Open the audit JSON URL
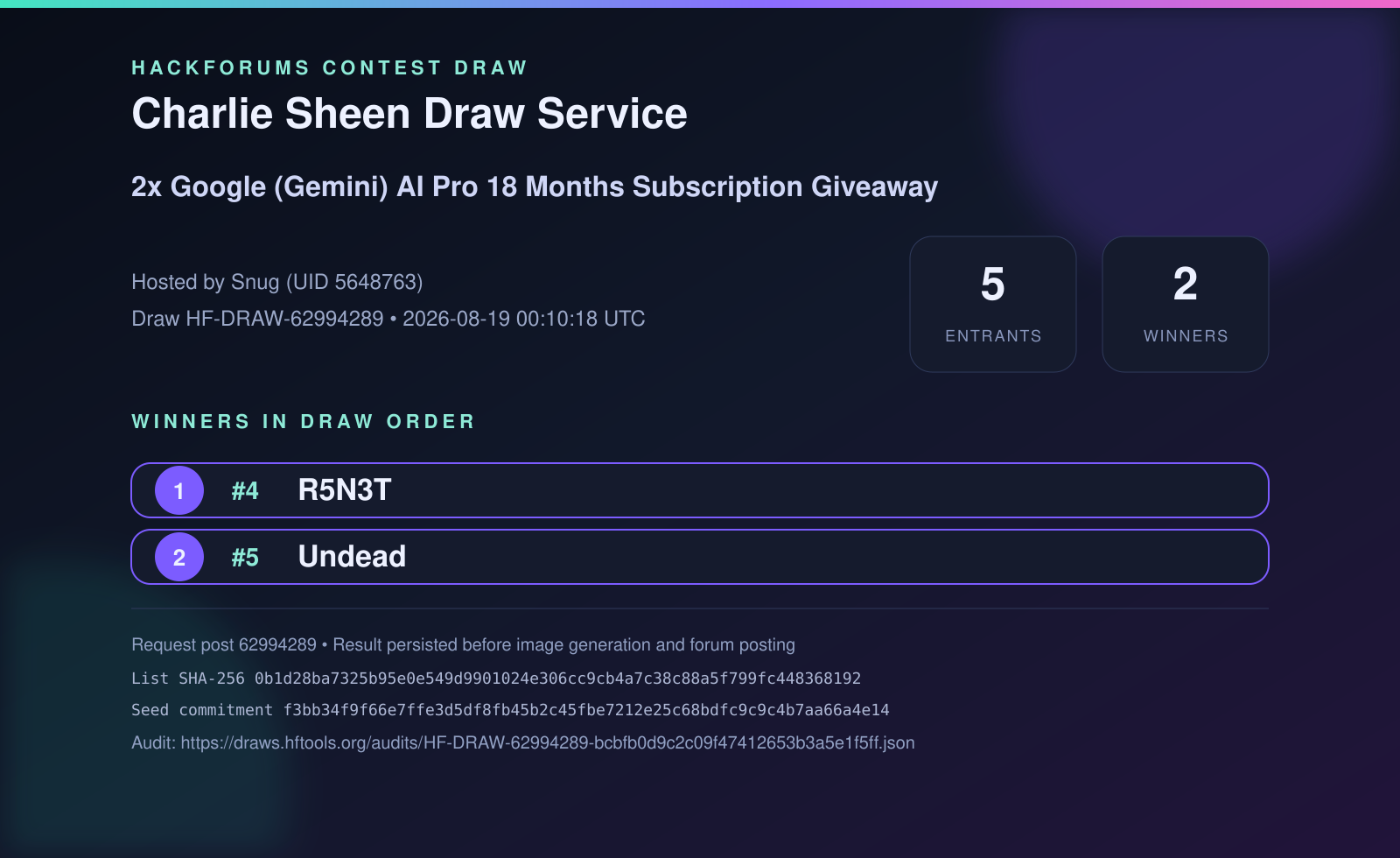Screen dimensions: 1400x858 pyautogui.click(x=548, y=742)
